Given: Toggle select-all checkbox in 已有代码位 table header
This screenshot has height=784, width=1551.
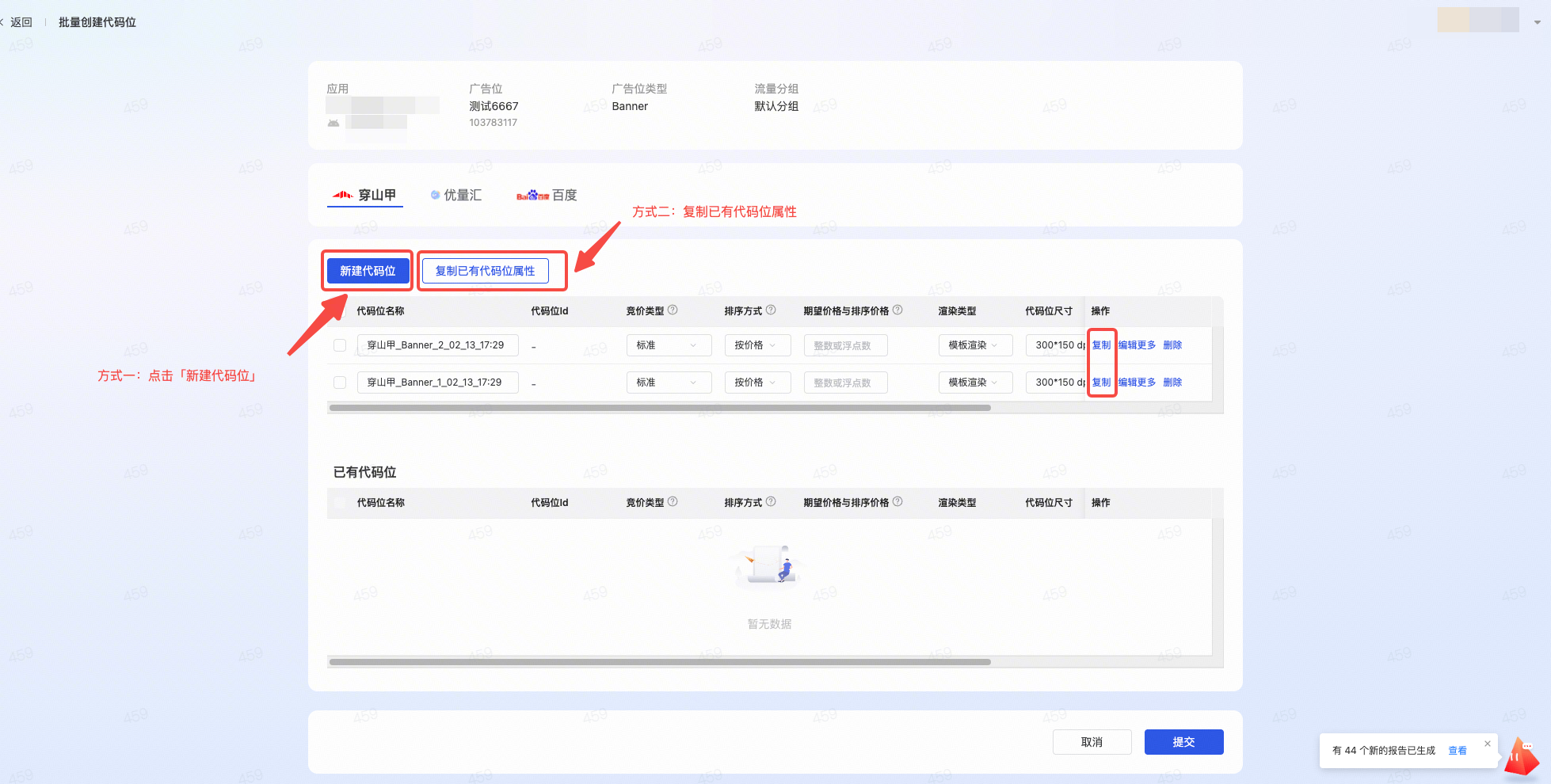Looking at the screenshot, I should 340,503.
